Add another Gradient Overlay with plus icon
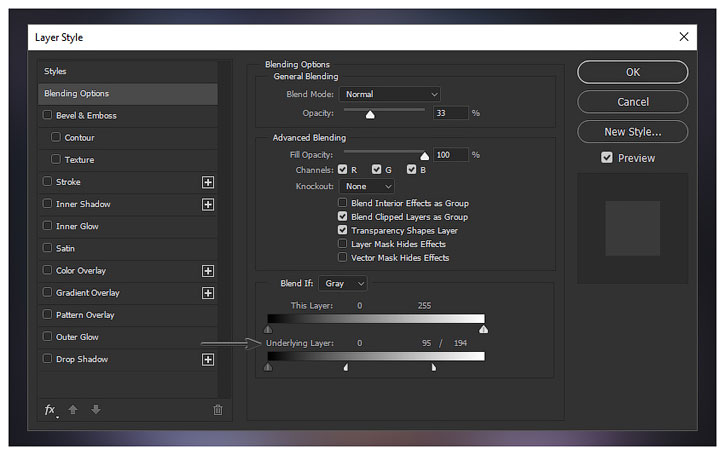The image size is (725, 455). click(x=208, y=293)
